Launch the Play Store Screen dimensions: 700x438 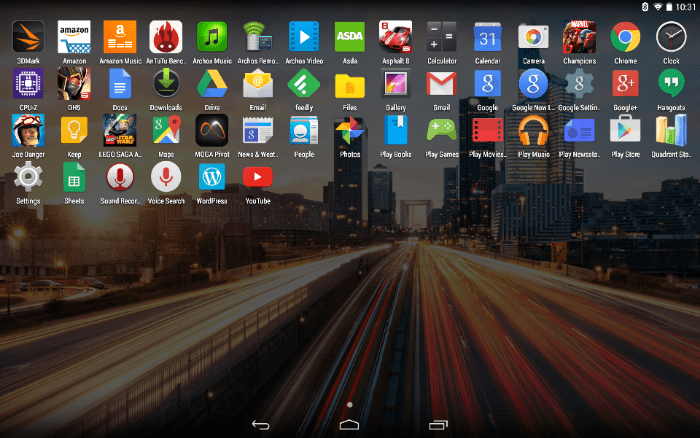click(x=625, y=129)
